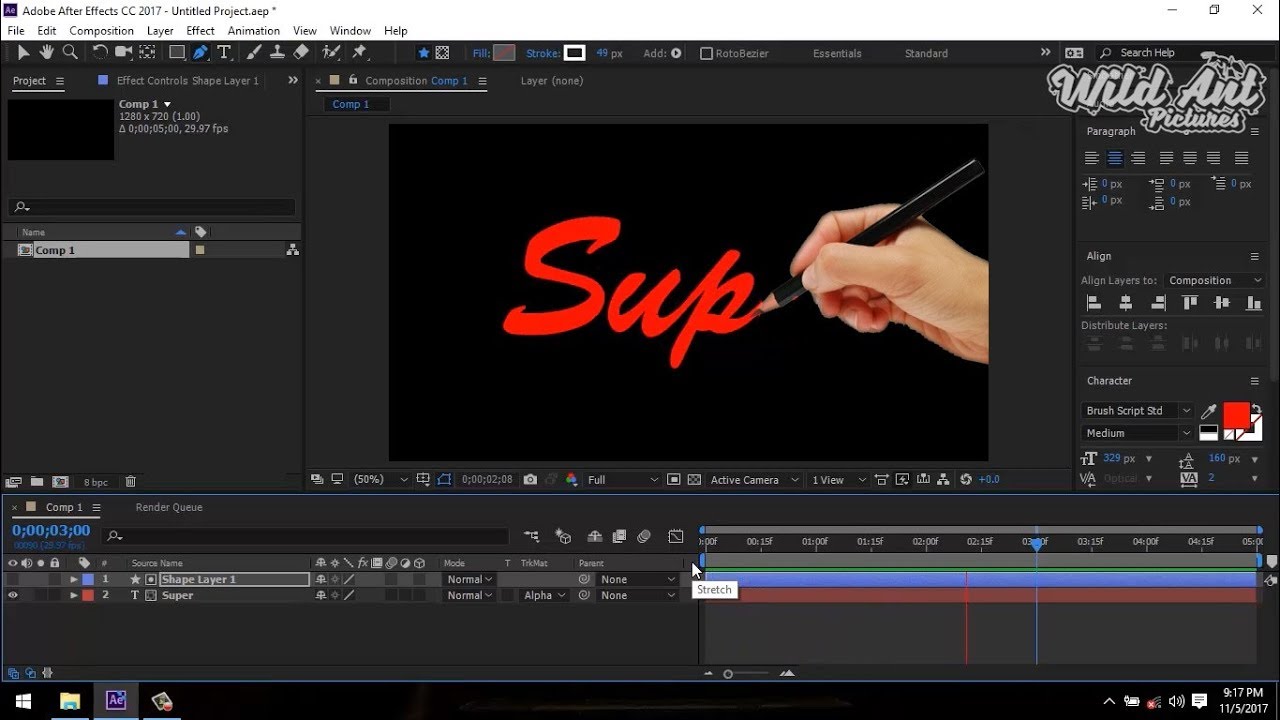Click the character eyedropper icon
Screen dimensions: 1280x720
pyautogui.click(x=1208, y=411)
